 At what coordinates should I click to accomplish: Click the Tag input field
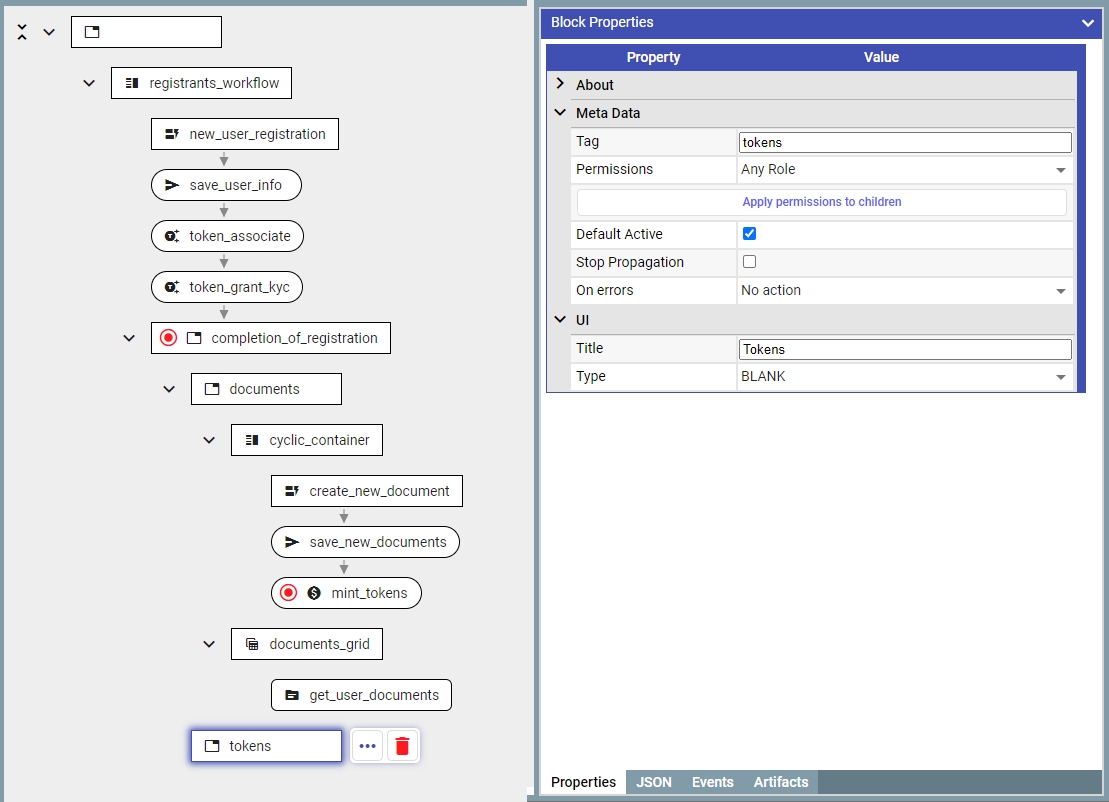click(904, 143)
